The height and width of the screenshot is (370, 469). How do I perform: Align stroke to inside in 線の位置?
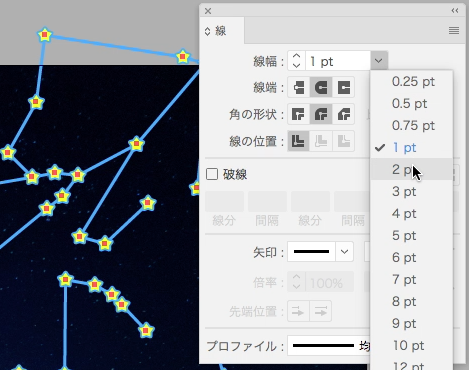coord(321,141)
